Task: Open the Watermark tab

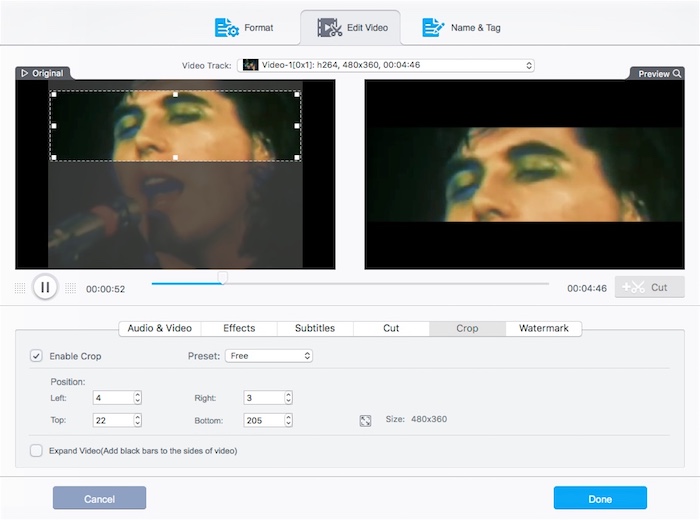Action: (544, 329)
